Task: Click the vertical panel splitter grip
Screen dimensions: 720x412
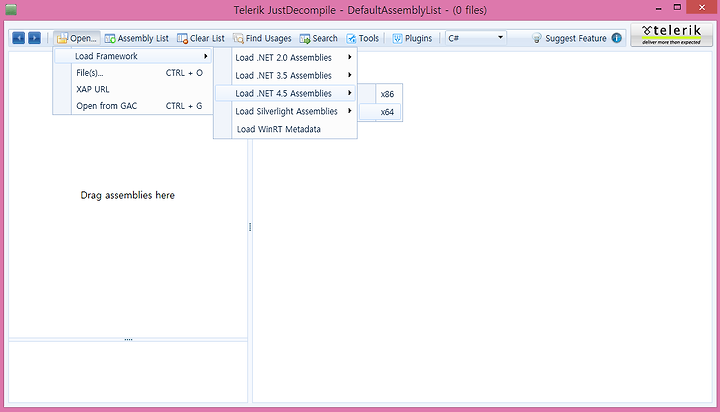Action: tap(250, 227)
